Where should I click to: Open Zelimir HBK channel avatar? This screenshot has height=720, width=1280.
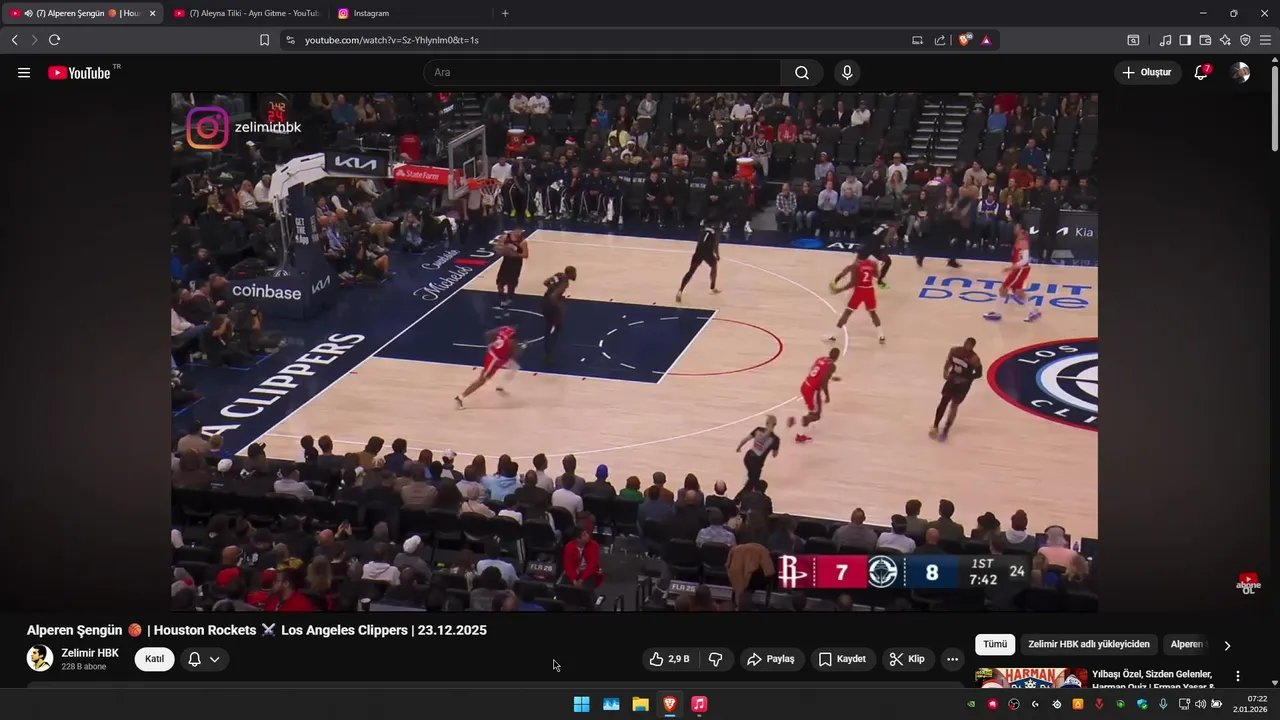pyautogui.click(x=40, y=658)
